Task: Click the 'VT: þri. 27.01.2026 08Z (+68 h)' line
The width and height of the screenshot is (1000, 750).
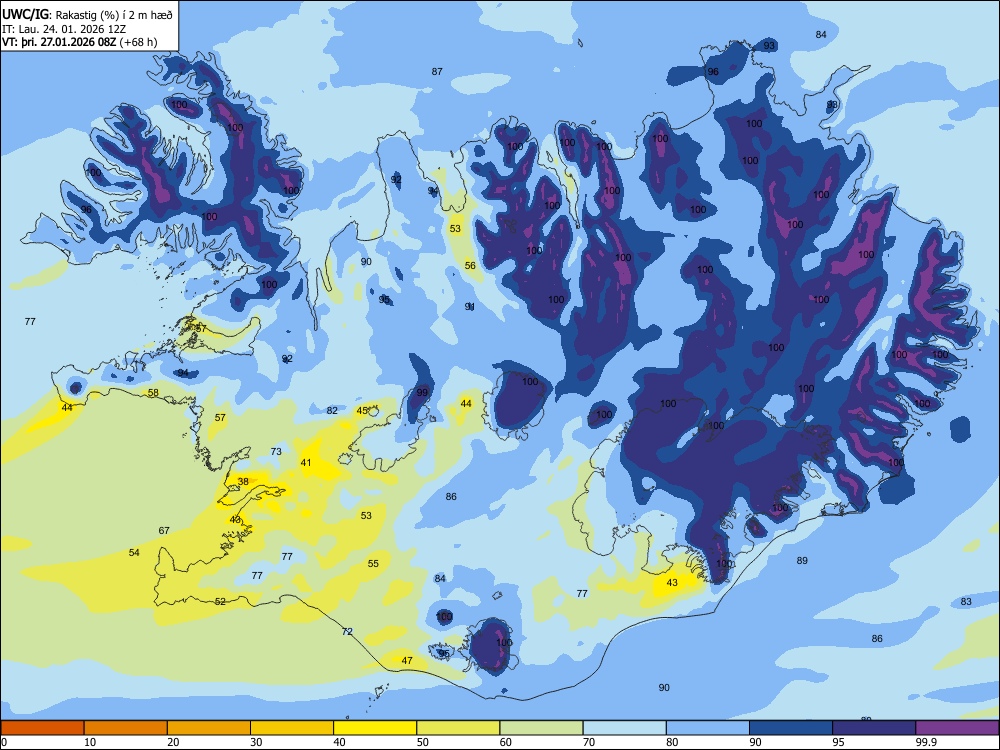Action: (79, 43)
